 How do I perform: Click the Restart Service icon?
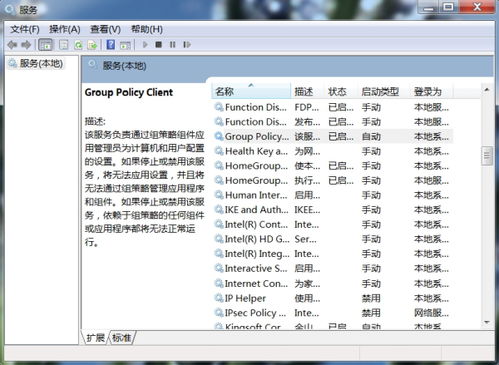pos(187,44)
